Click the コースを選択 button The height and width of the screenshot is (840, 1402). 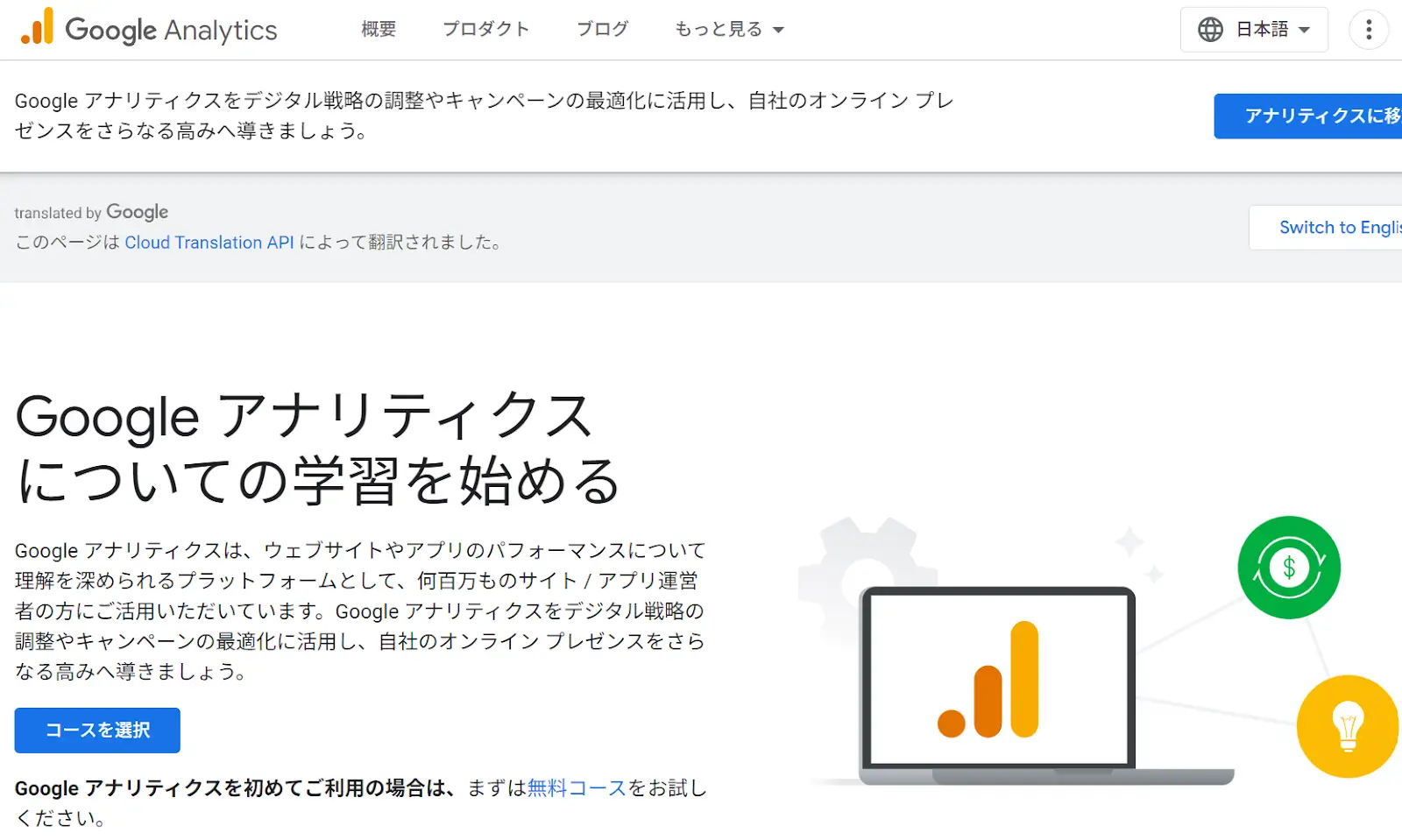tap(97, 731)
